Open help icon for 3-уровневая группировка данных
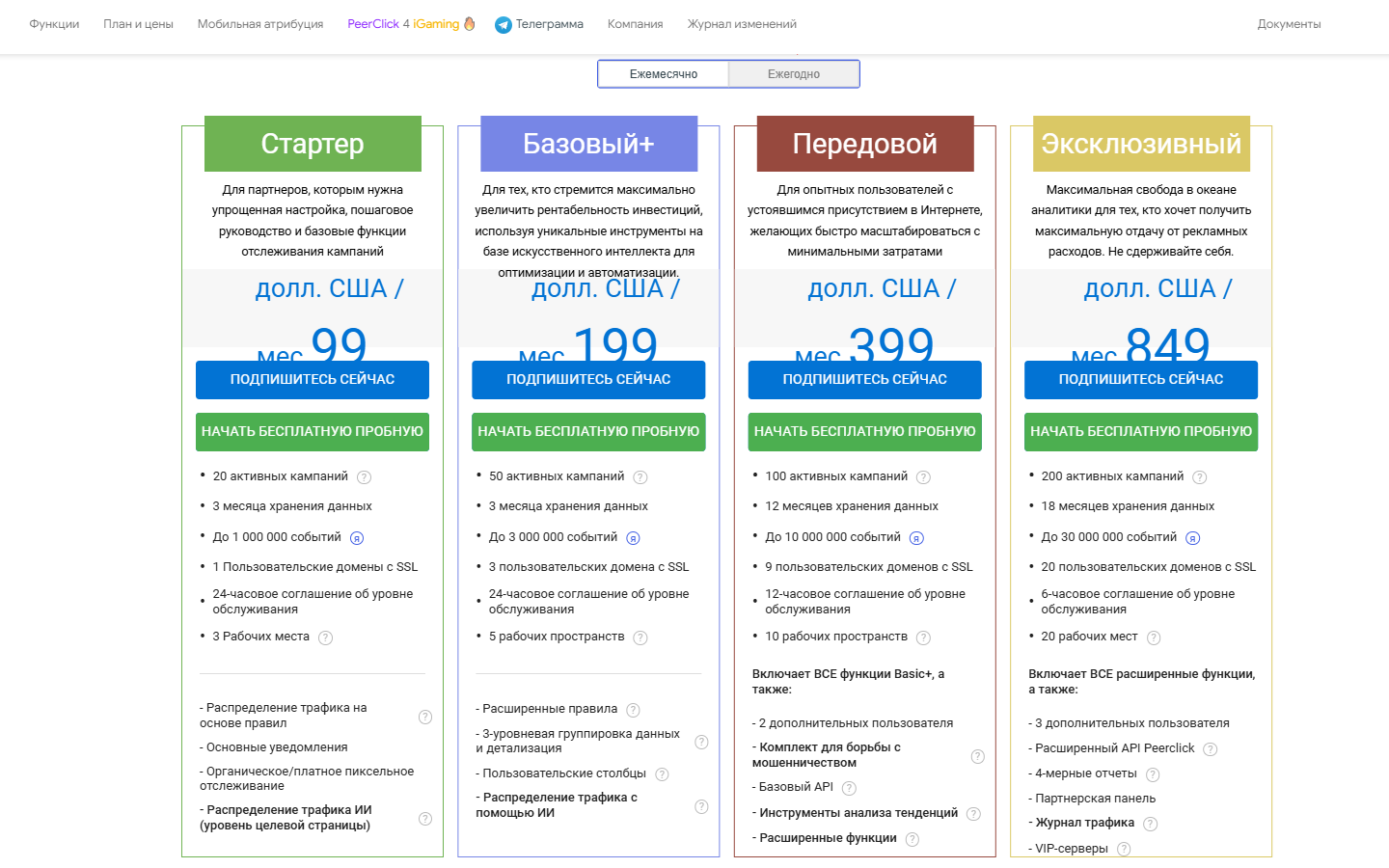Image resolution: width=1389 pixels, height=868 pixels. [701, 742]
